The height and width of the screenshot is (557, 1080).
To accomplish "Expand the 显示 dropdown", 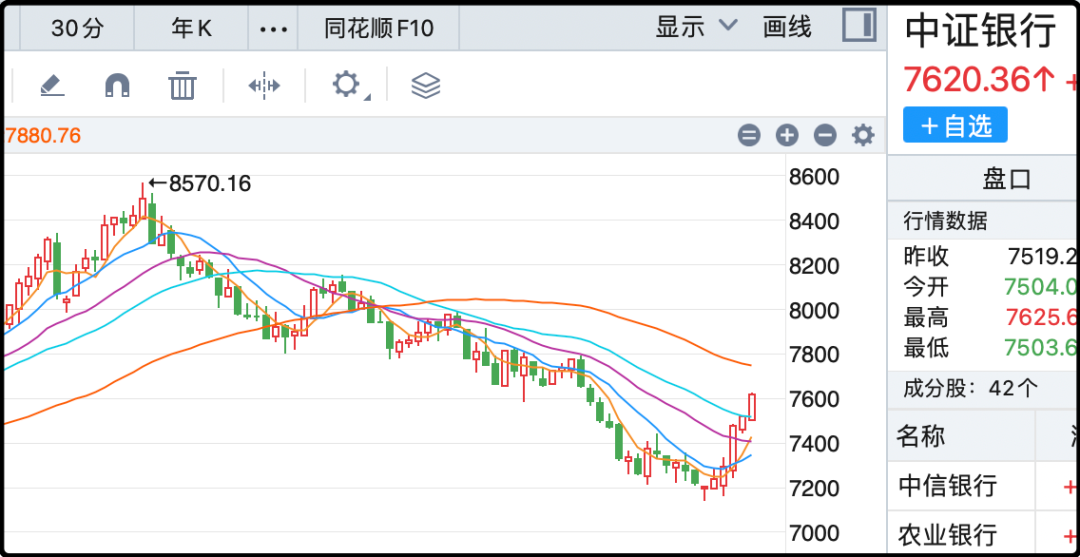I will tap(696, 28).
